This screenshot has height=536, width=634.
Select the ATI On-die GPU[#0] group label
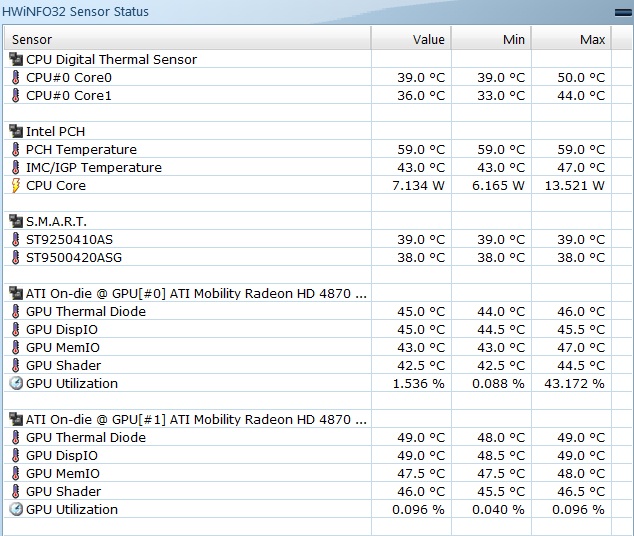click(196, 293)
